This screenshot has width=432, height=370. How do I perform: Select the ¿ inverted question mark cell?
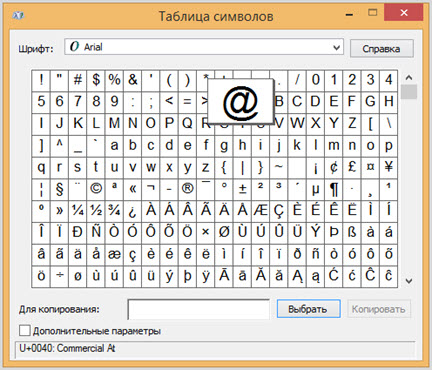(132, 211)
